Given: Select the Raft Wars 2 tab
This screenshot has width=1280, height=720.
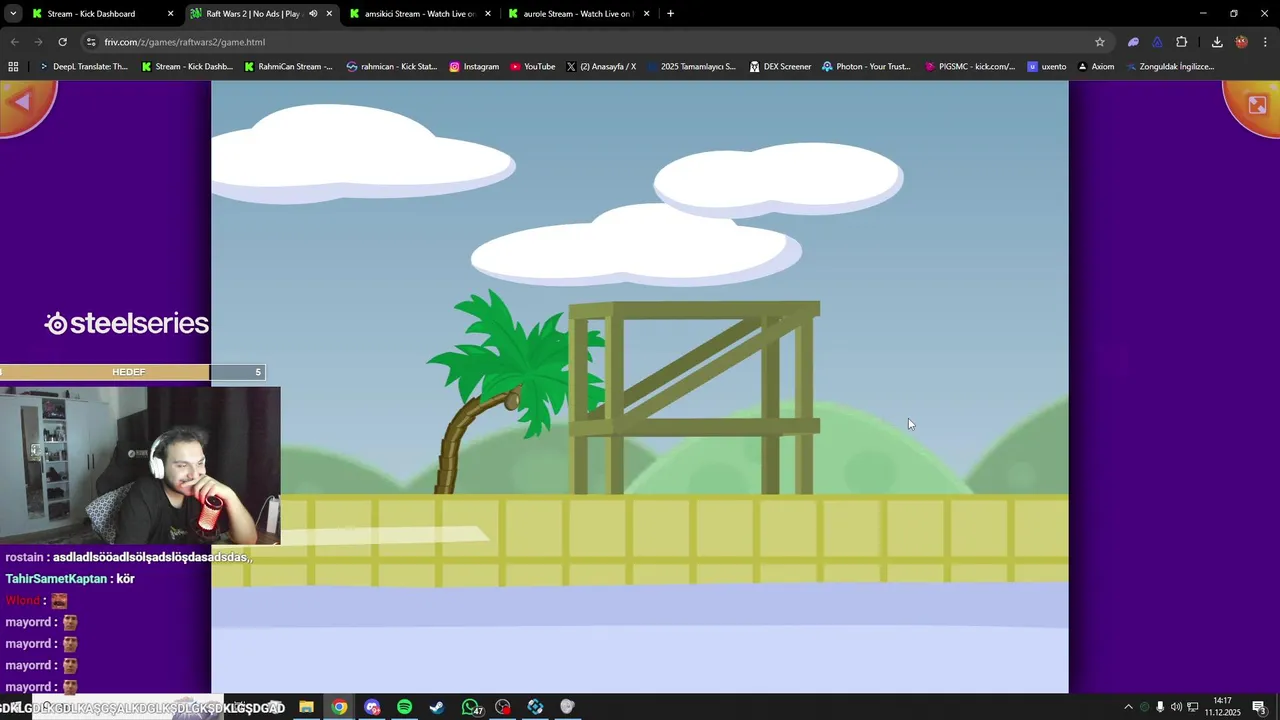Looking at the screenshot, I should [262, 14].
